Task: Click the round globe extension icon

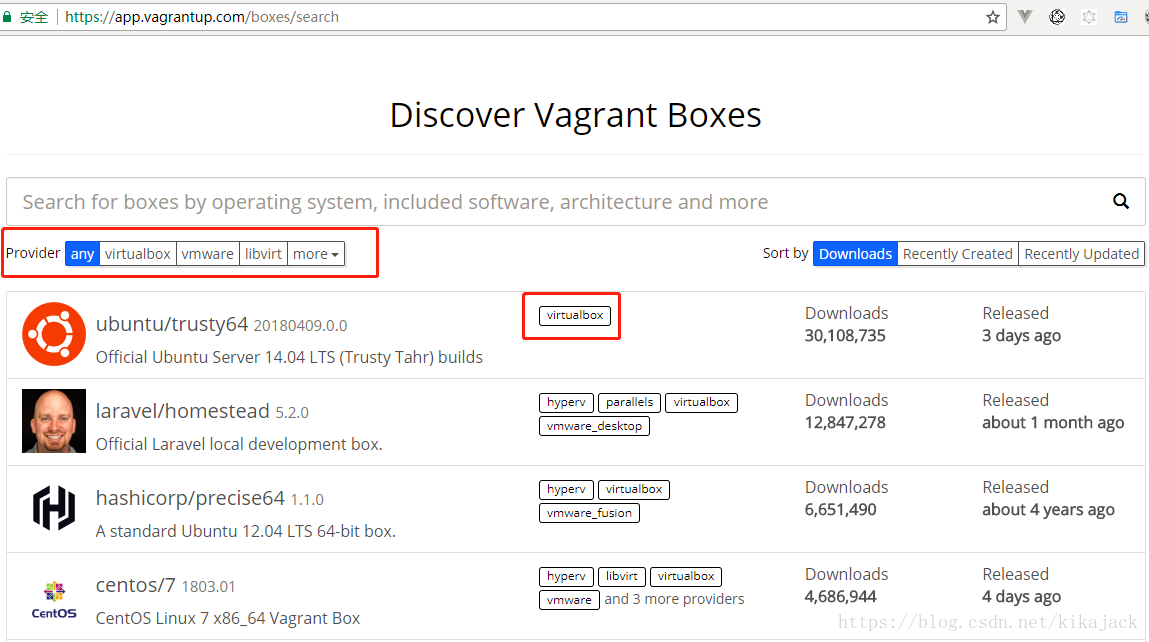Action: [1057, 16]
